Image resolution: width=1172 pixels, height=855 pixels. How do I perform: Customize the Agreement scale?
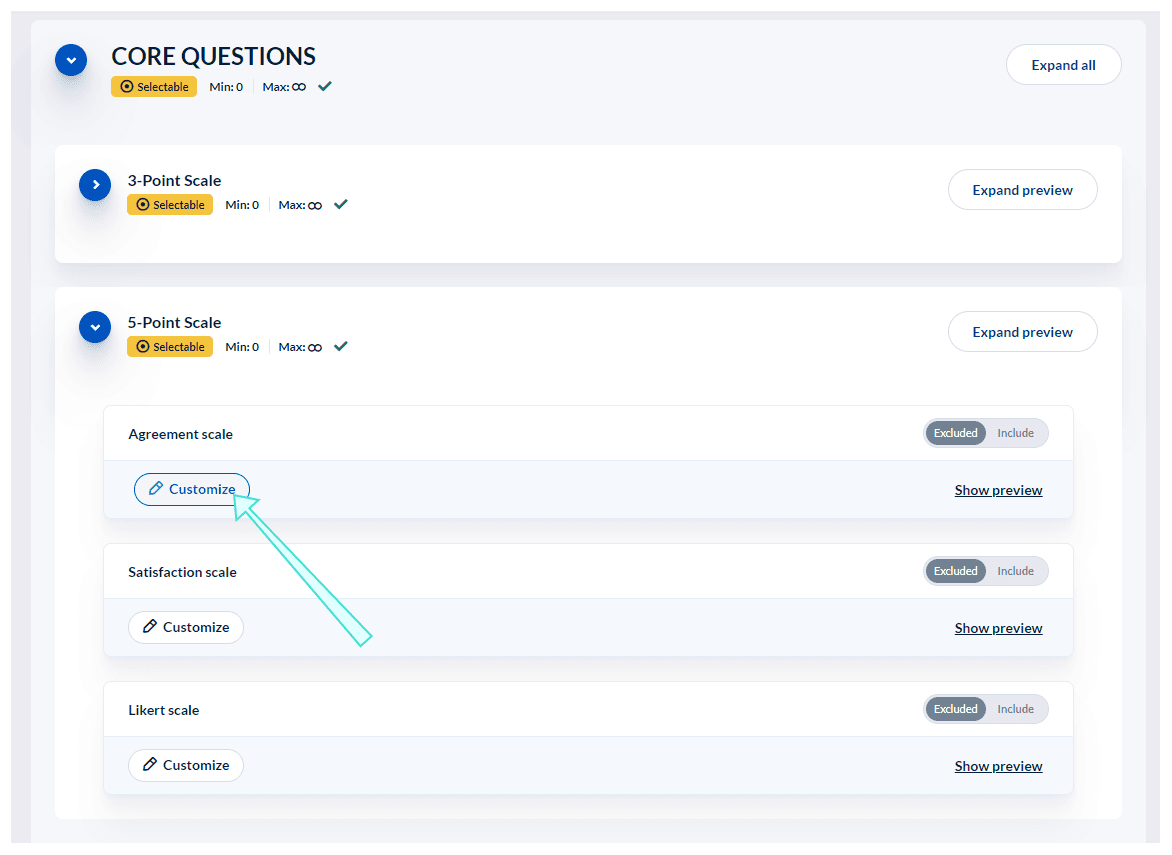tap(192, 490)
